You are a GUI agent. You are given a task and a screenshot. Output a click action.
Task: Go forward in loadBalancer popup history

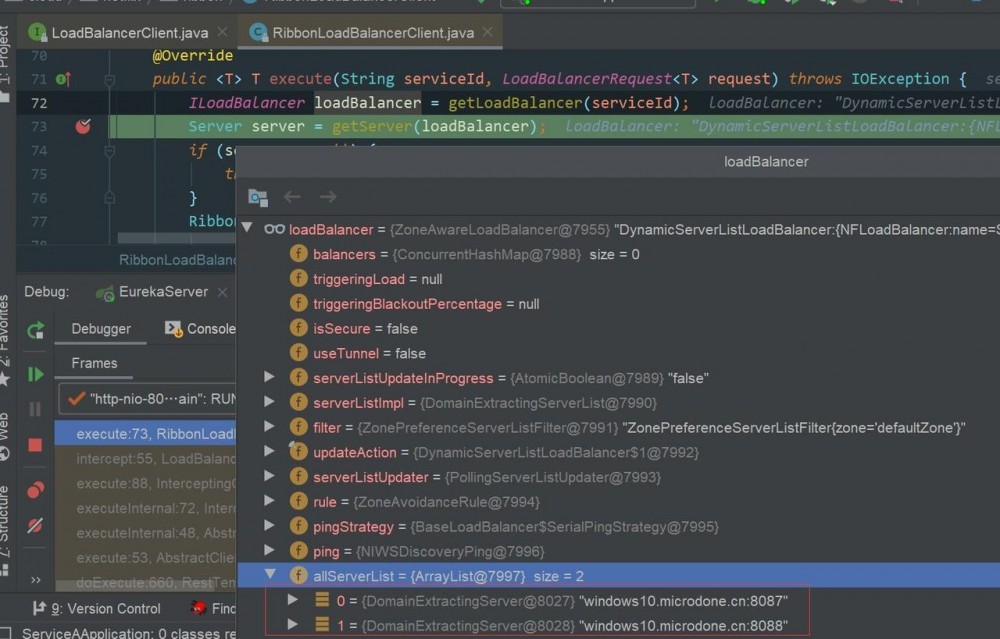tap(328, 197)
